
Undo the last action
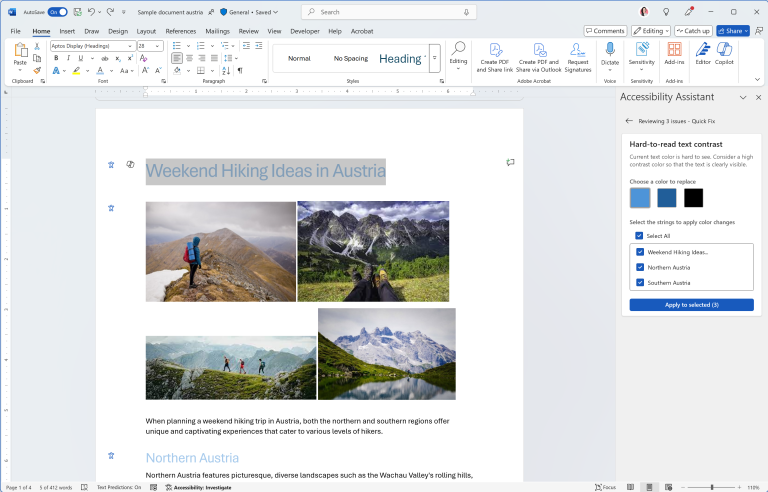click(91, 12)
